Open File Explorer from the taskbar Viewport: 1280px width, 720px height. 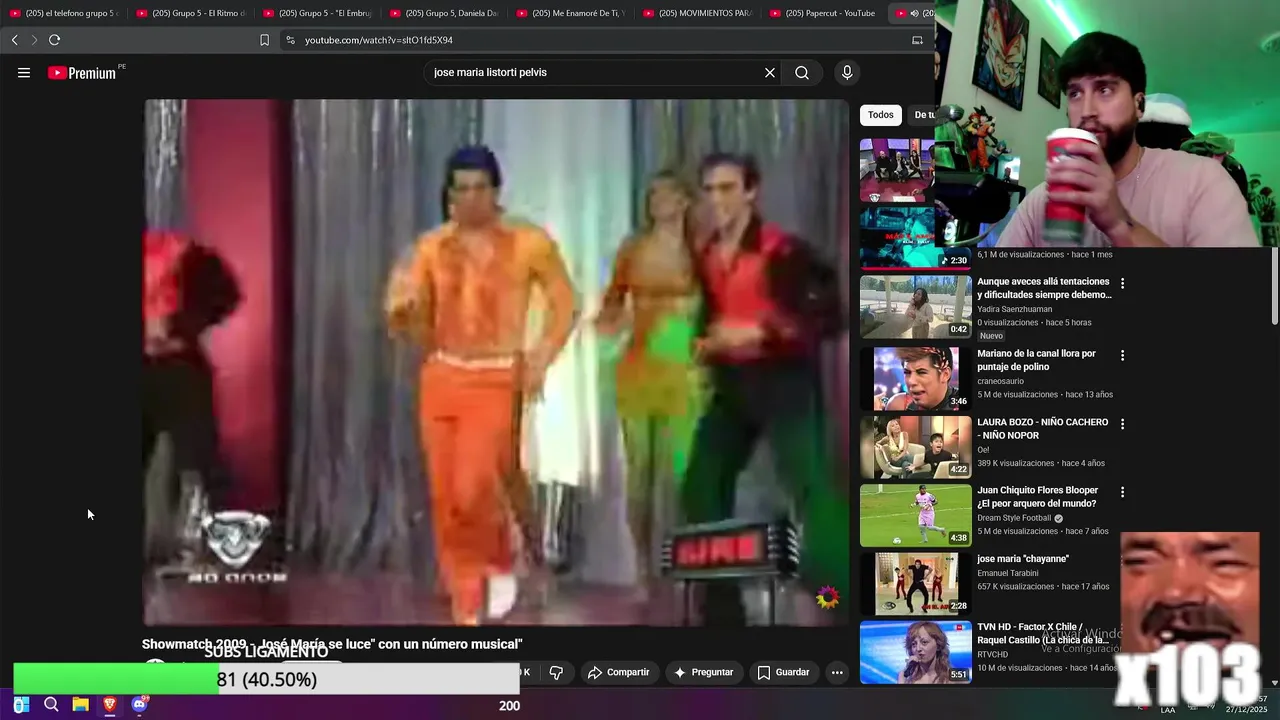80,705
